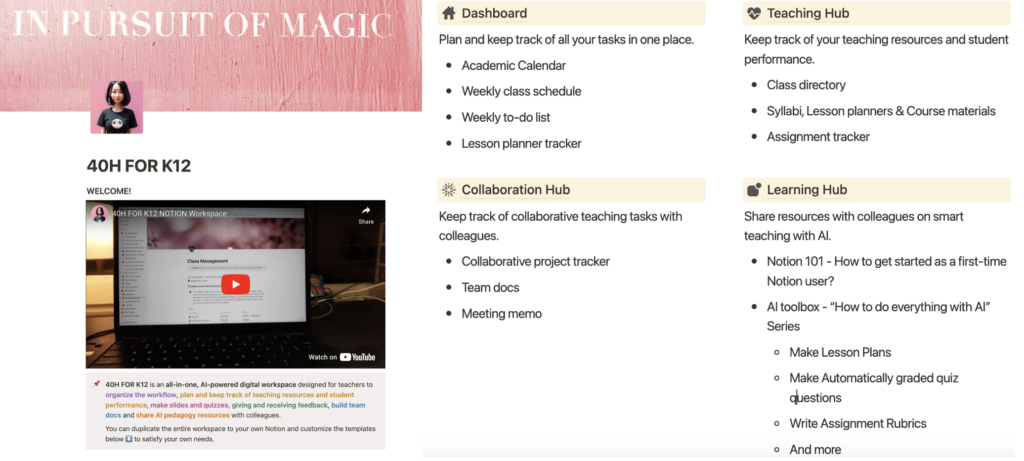
Task: Click 'AI toolbox' series list item
Action: pos(879,316)
